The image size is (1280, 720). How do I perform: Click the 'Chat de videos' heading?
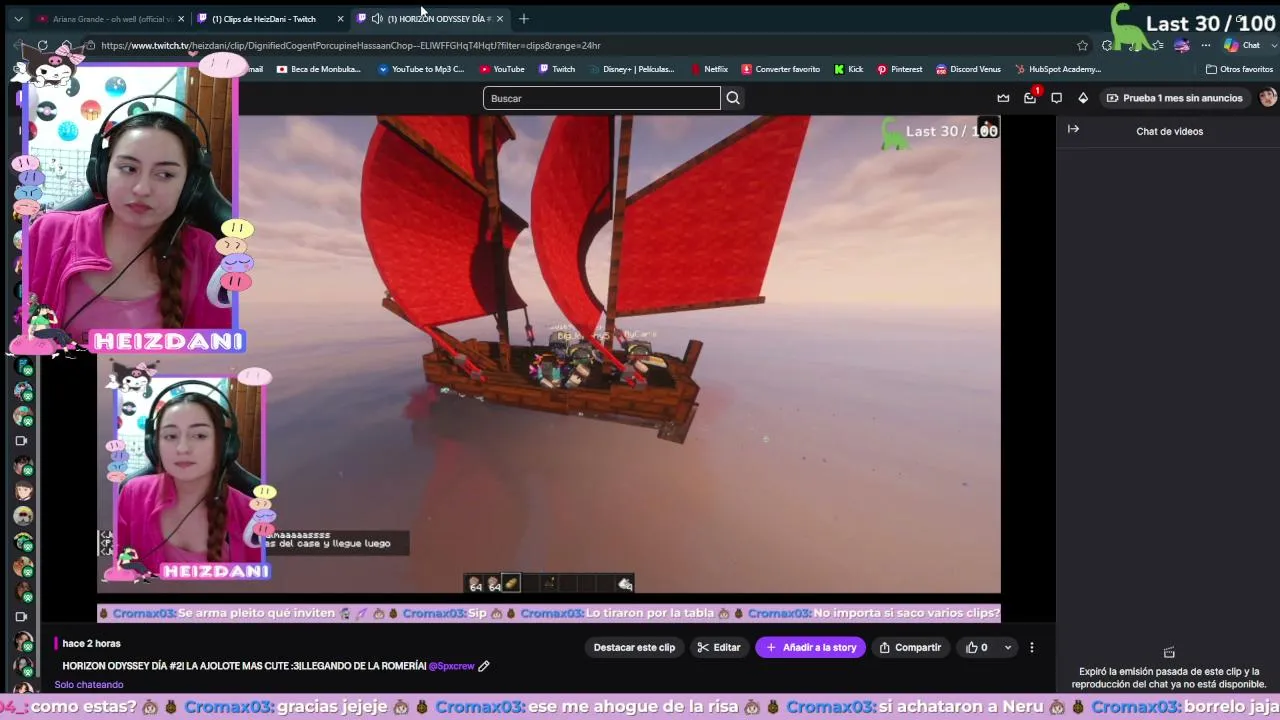pos(1169,131)
